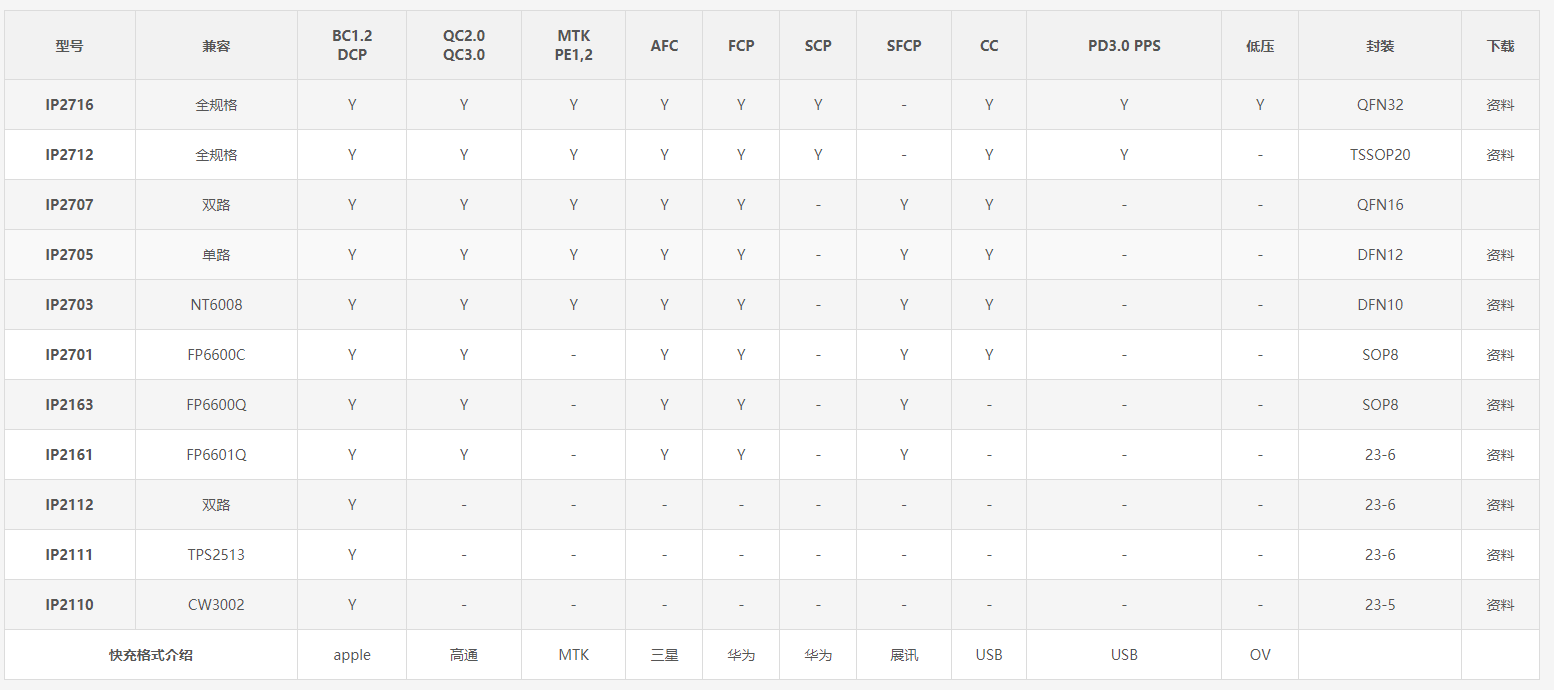This screenshot has height=690, width=1554.
Task: Open the 资料 download link for IP2703
Action: click(1500, 305)
